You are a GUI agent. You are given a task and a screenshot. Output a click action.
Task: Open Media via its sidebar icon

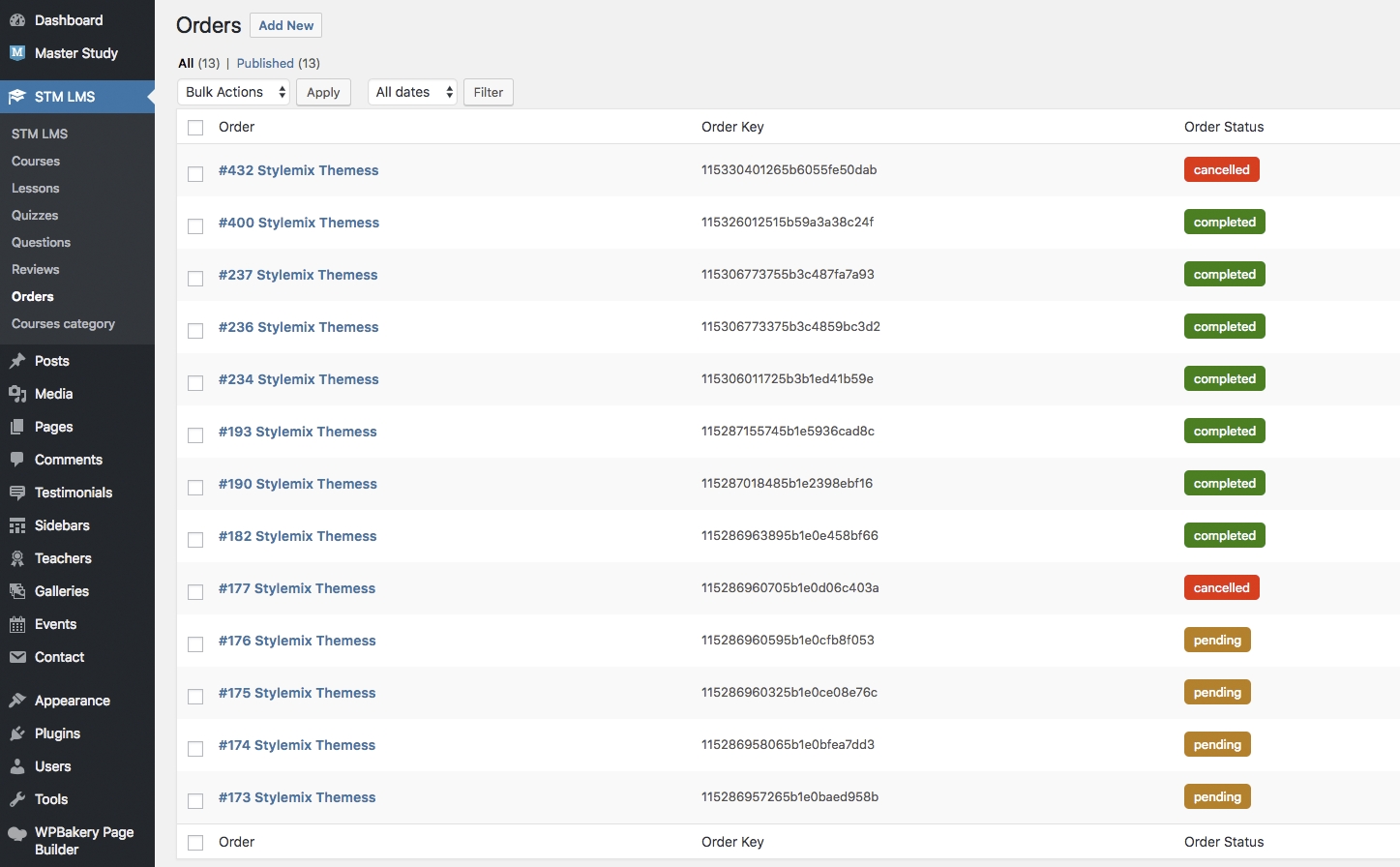(17, 394)
